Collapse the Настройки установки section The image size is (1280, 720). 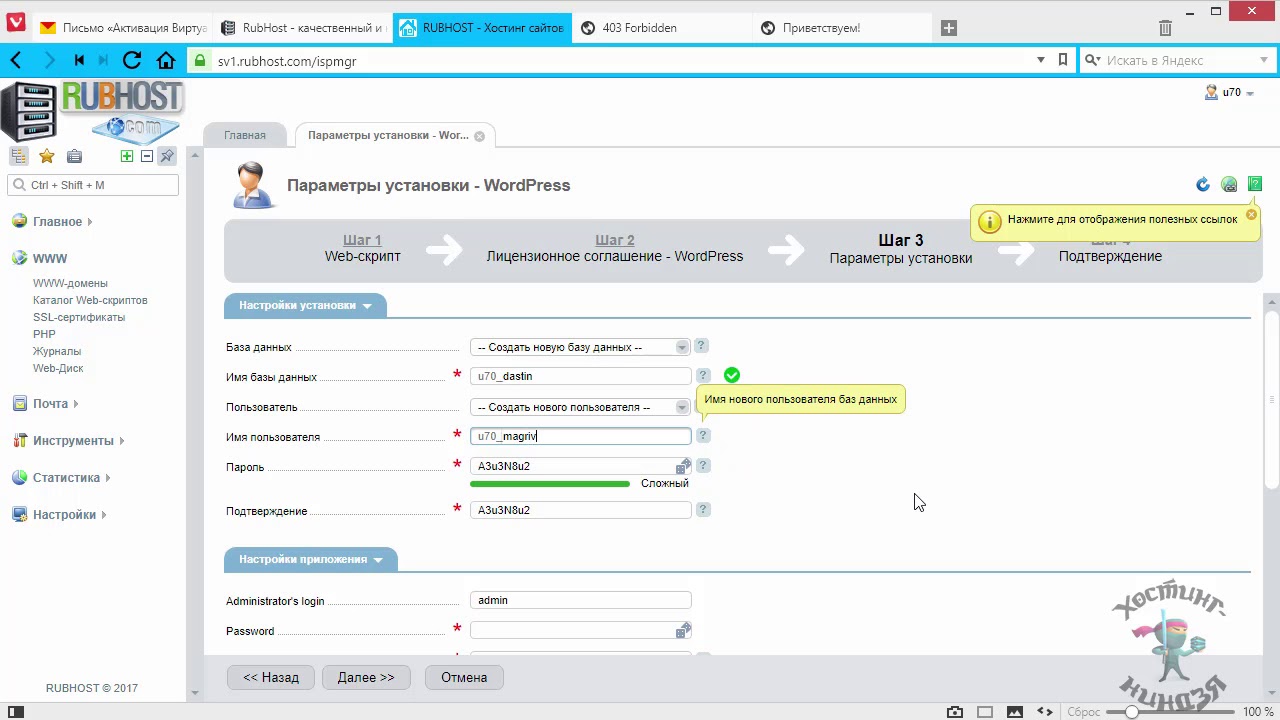coord(305,306)
